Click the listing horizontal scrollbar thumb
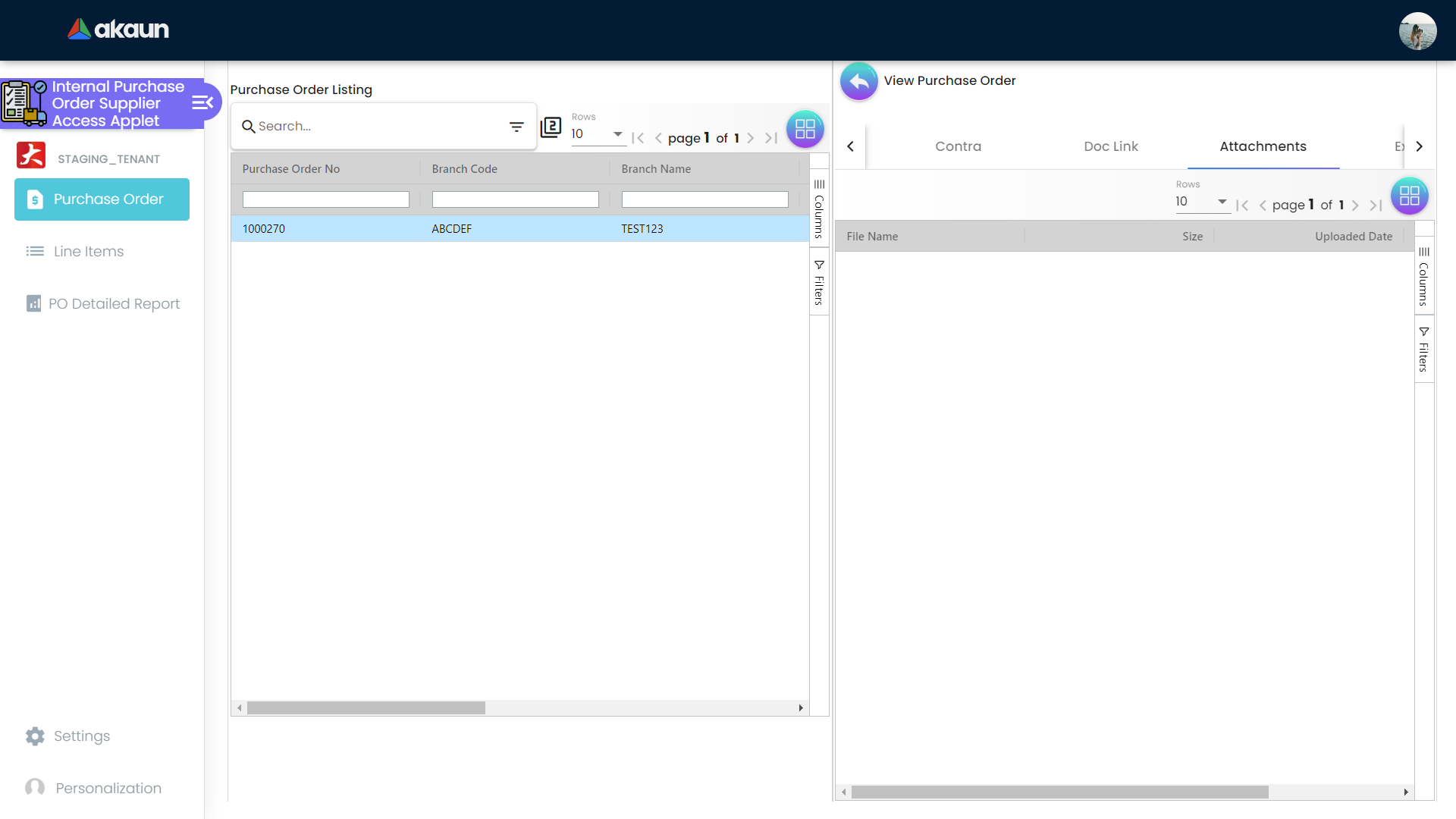 click(366, 708)
